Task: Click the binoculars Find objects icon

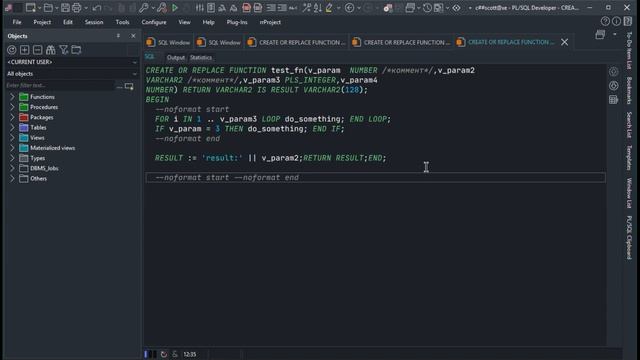Action: coord(51,50)
